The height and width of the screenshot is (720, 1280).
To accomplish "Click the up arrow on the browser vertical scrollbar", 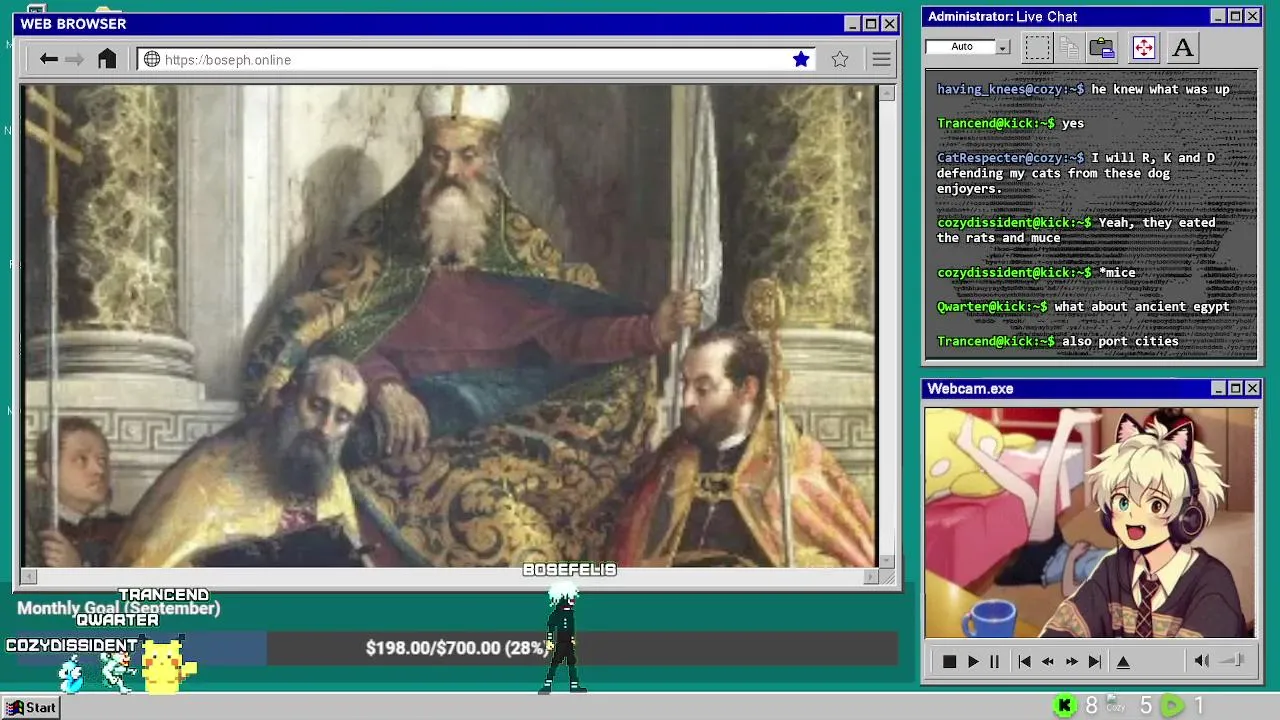I will click(886, 93).
